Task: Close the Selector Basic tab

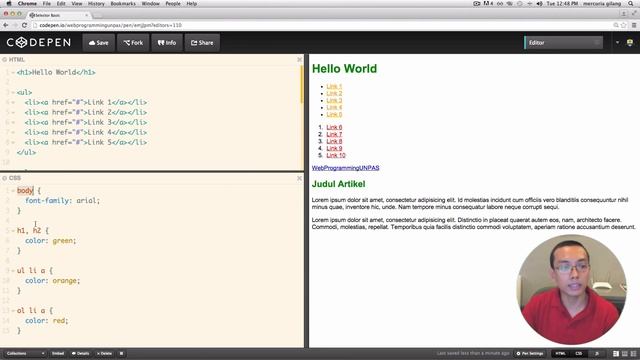Action: pyautogui.click(x=87, y=15)
